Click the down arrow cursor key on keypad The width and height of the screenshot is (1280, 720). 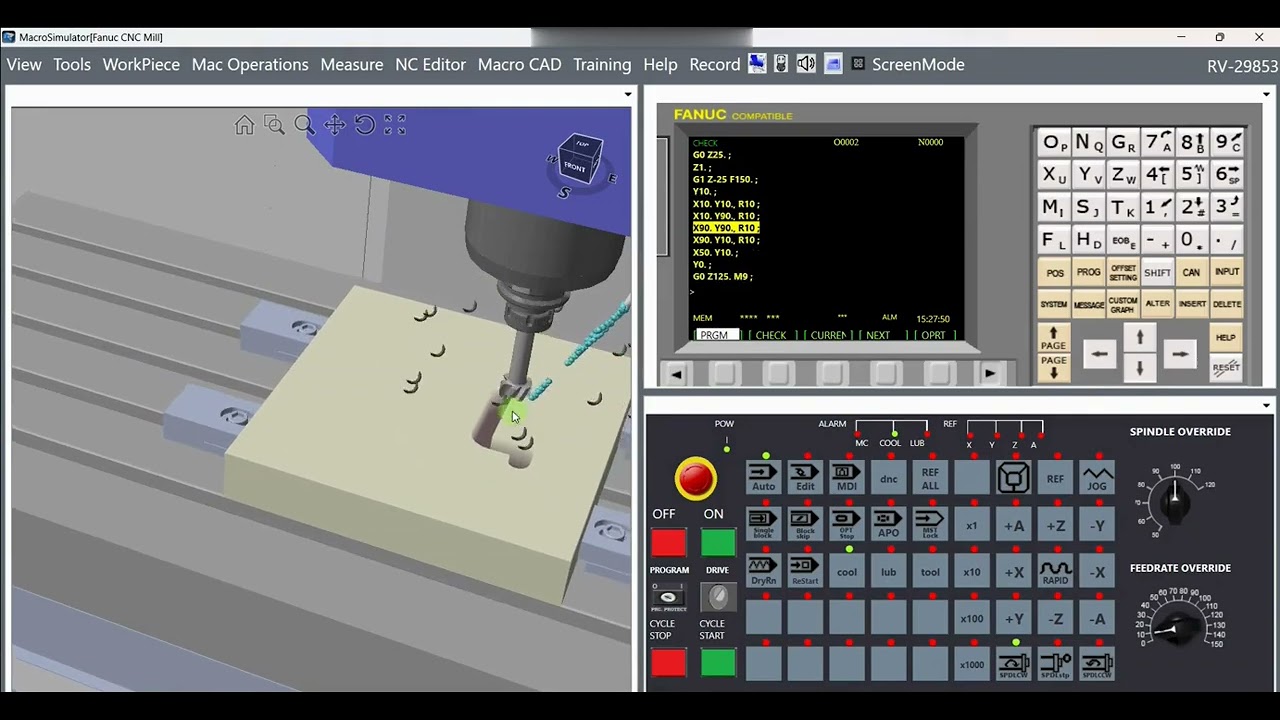(x=1140, y=369)
